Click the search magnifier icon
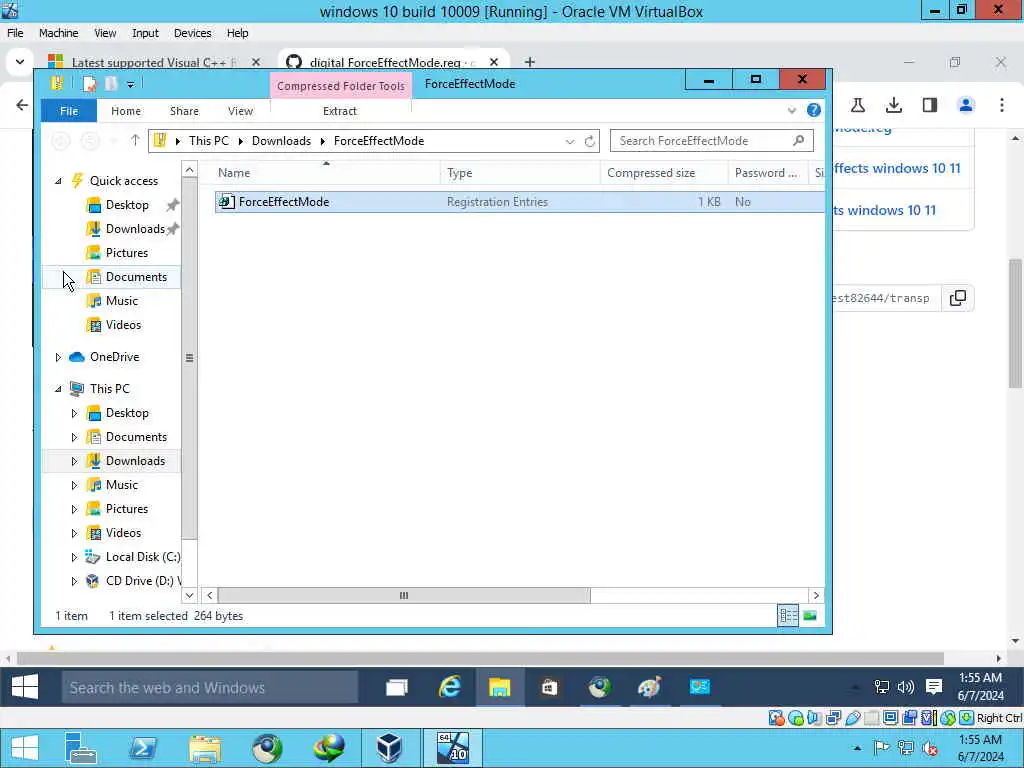1024x768 pixels. (798, 140)
